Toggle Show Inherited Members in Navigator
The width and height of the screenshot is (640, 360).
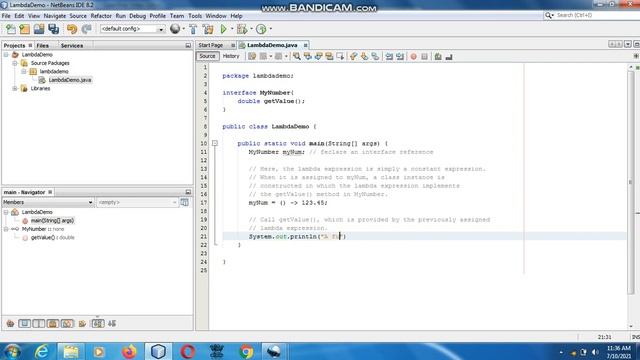click(10, 324)
